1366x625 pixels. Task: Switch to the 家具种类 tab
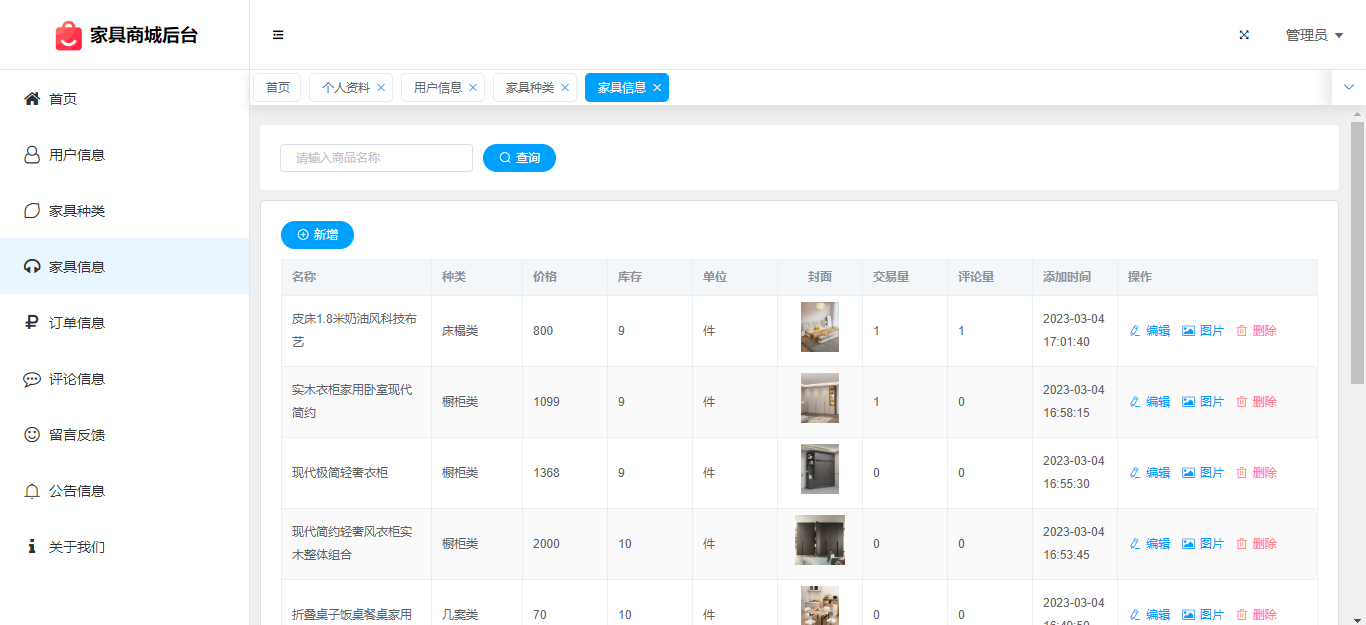[529, 88]
